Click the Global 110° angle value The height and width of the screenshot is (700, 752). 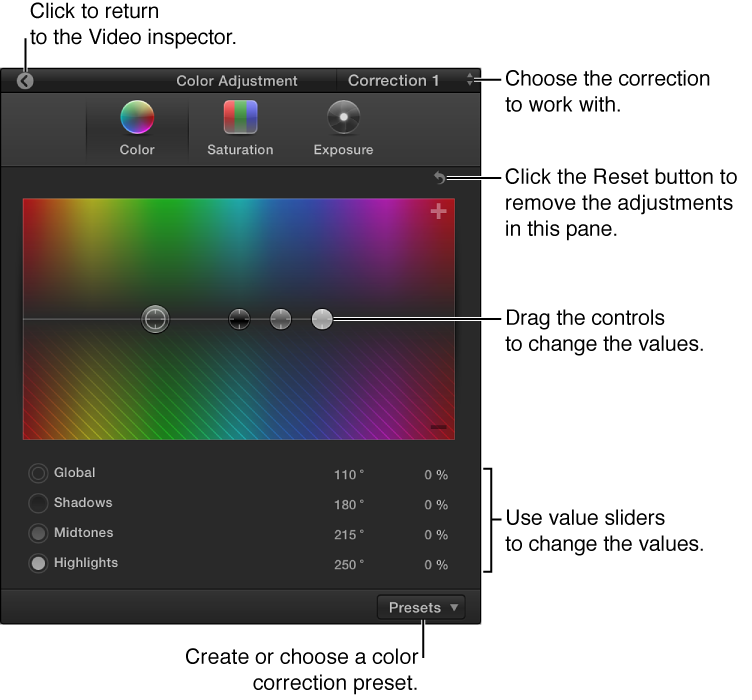pyautogui.click(x=349, y=475)
